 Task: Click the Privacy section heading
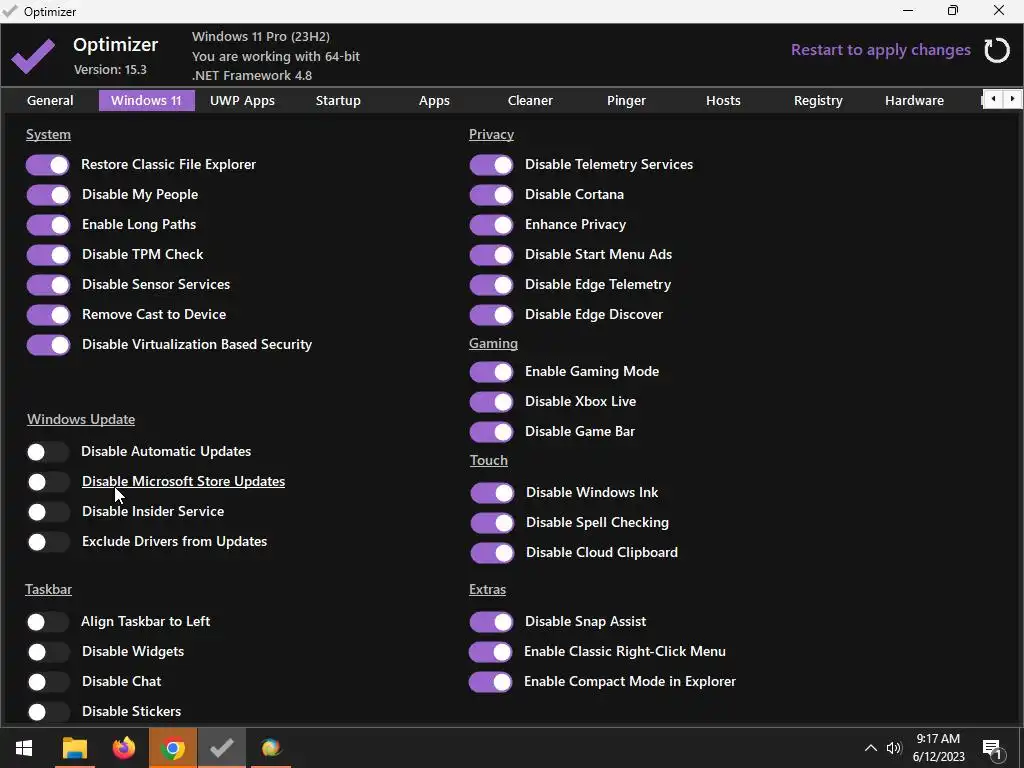click(x=491, y=135)
